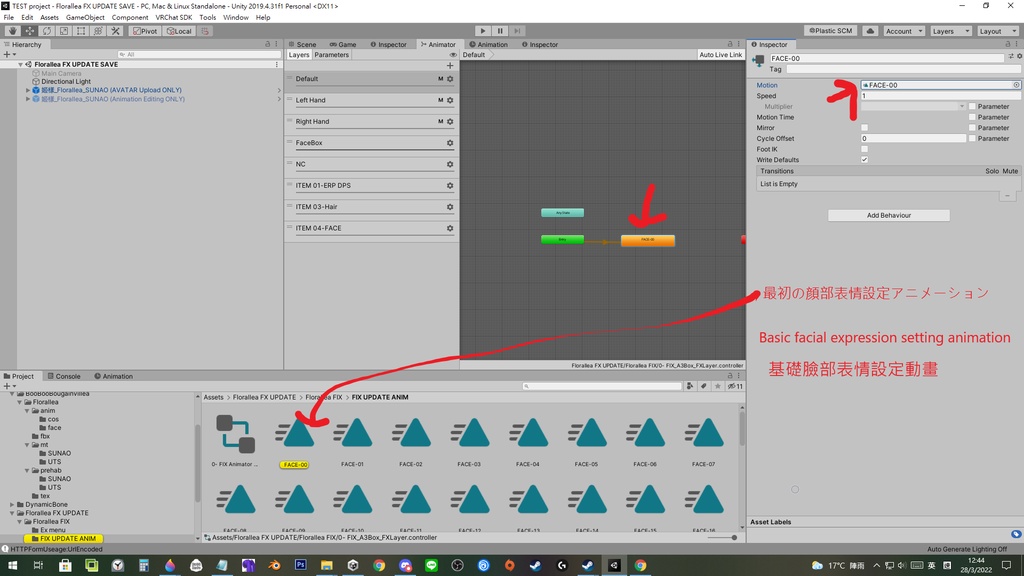1024x576 pixels.
Task: Open settings gear for Default layer
Action: click(450, 79)
